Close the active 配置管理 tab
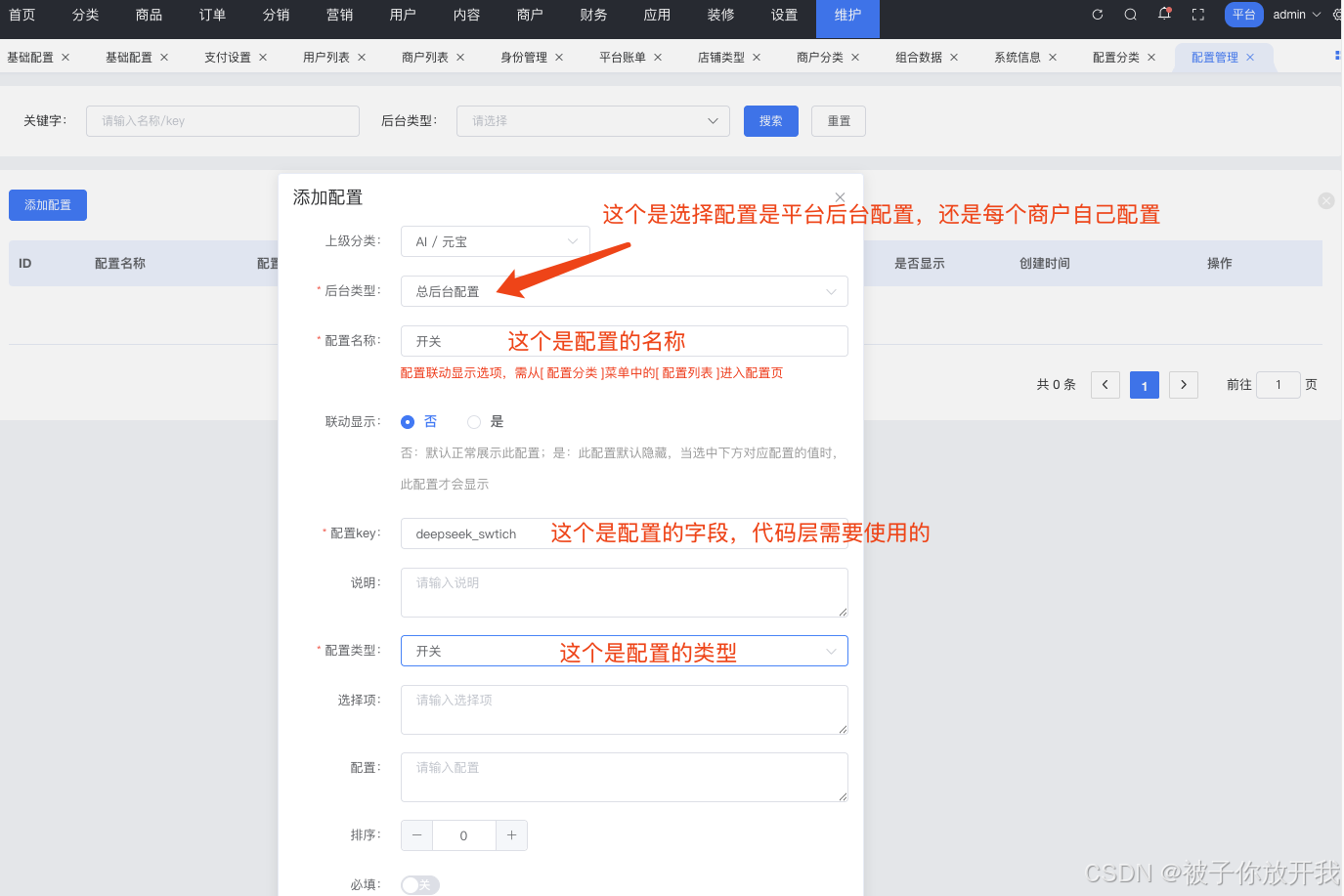The image size is (1344, 896). point(1250,58)
